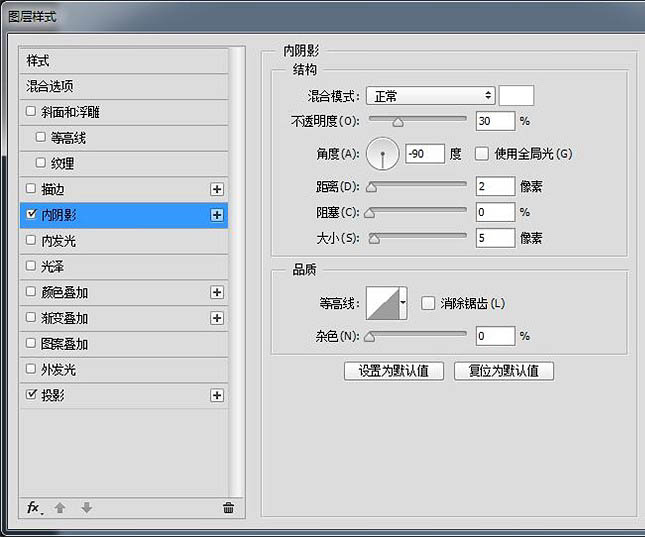Viewport: 645px width, 537px height.
Task: Click the fx effects menu icon
Action: click(x=33, y=508)
